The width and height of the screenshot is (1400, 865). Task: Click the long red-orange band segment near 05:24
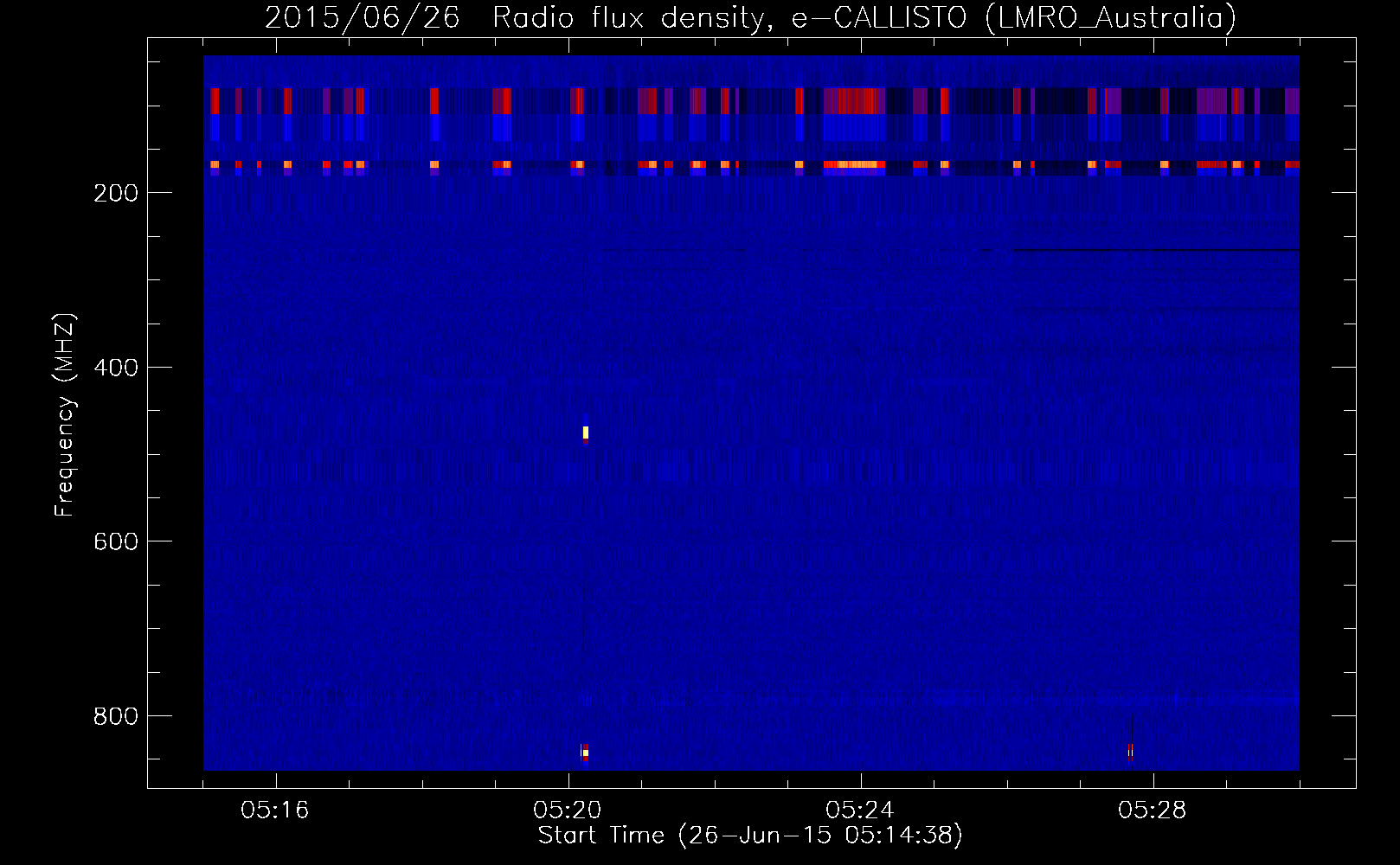tap(854, 164)
